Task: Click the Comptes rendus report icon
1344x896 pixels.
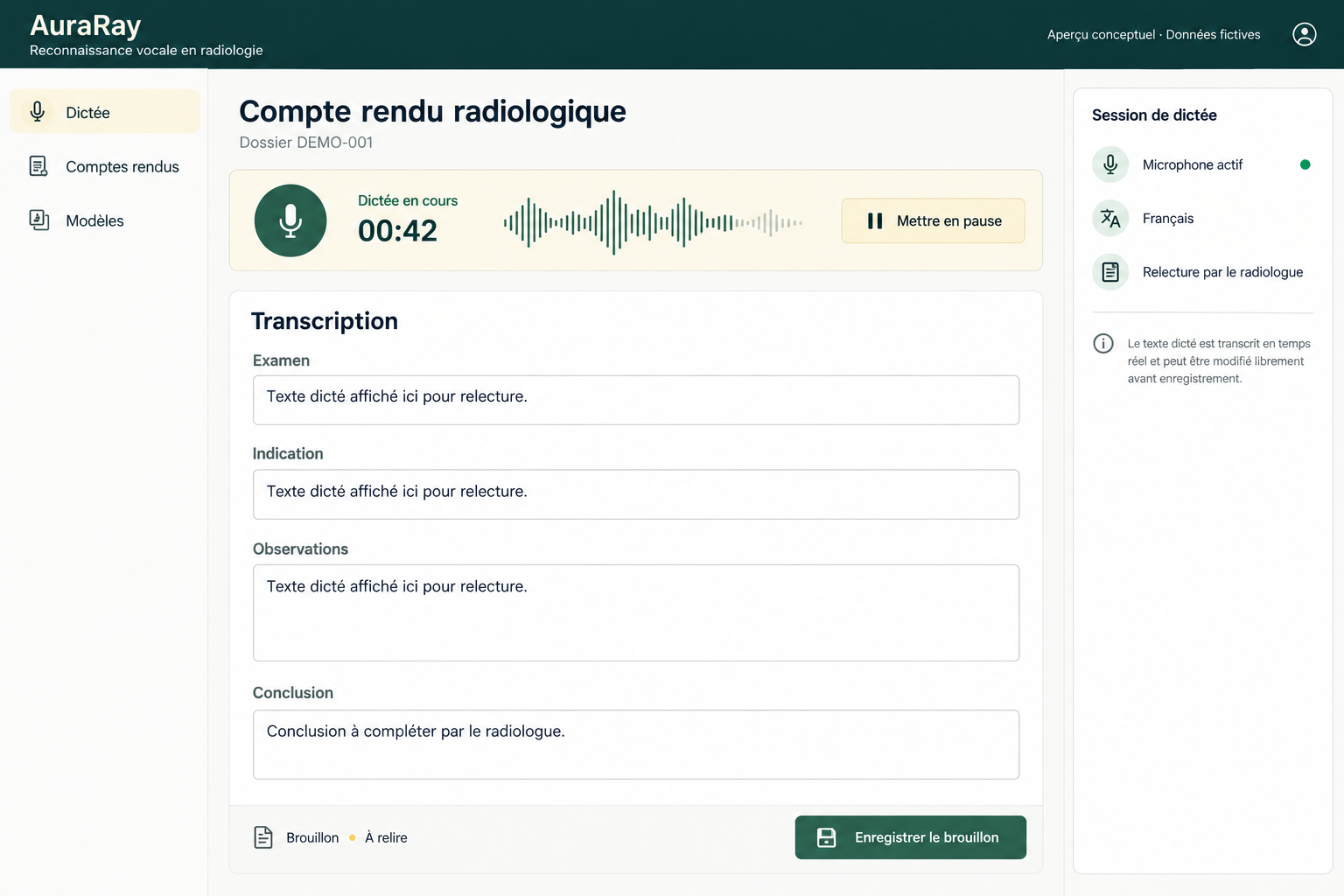Action: coord(38,166)
